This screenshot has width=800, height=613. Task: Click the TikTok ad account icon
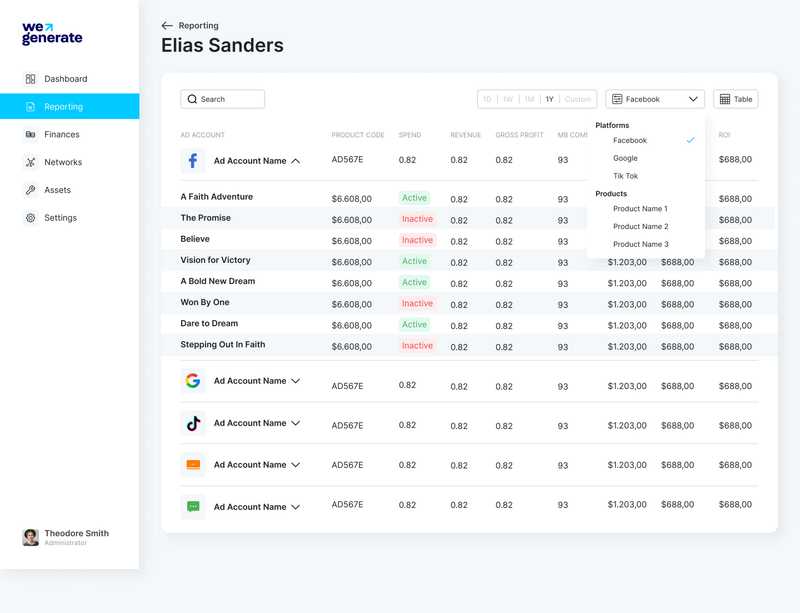coord(193,422)
